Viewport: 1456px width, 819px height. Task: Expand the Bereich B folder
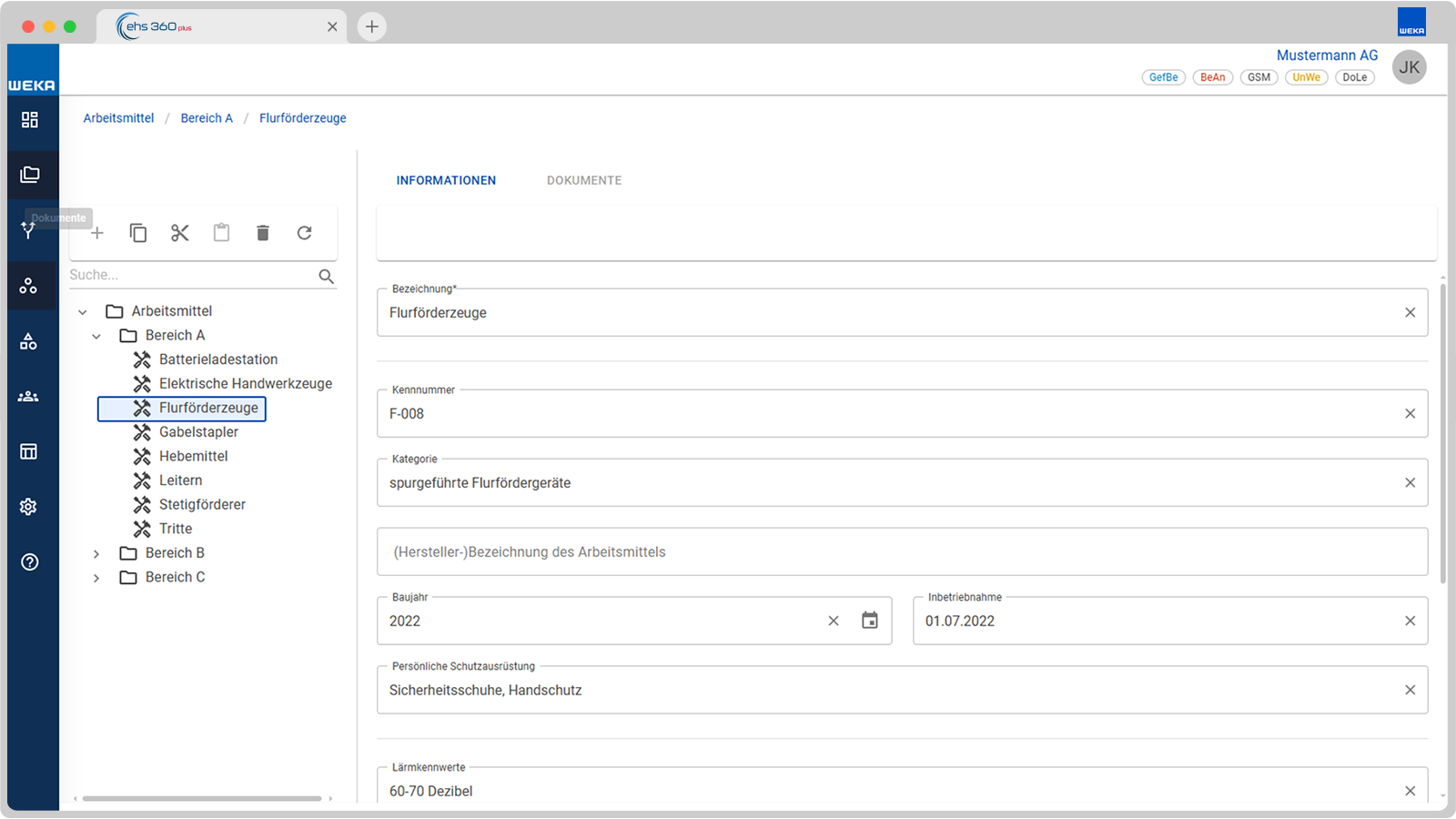click(x=96, y=553)
